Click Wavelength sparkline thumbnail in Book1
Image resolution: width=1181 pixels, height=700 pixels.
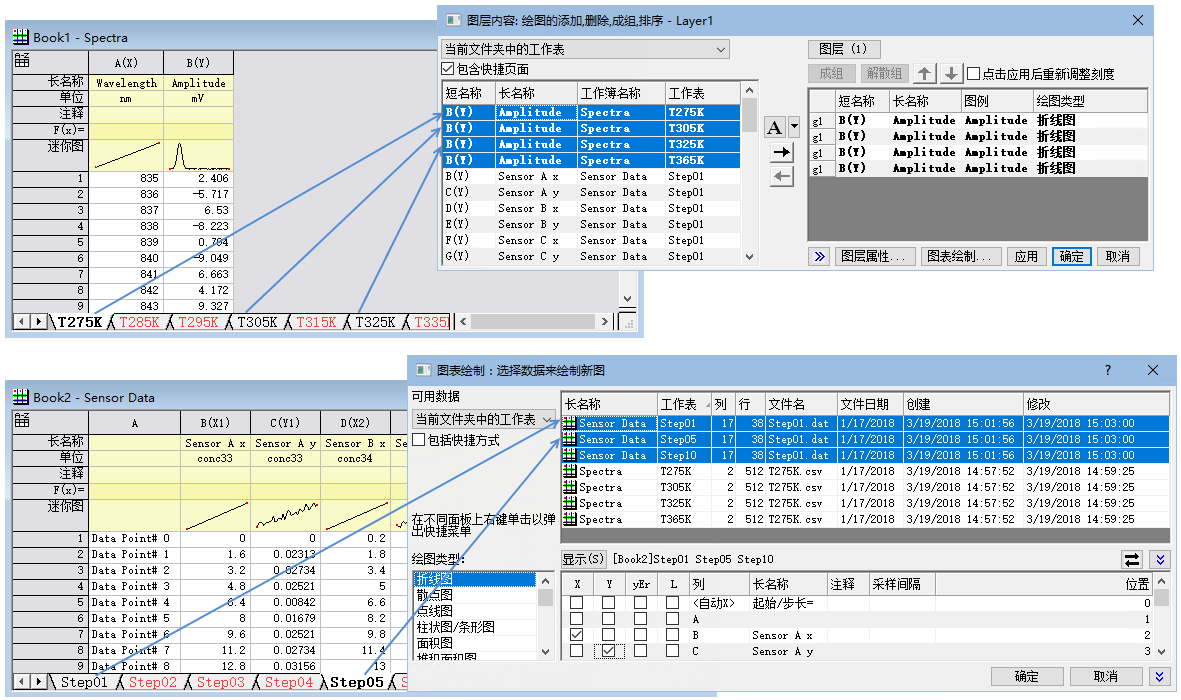pos(127,155)
